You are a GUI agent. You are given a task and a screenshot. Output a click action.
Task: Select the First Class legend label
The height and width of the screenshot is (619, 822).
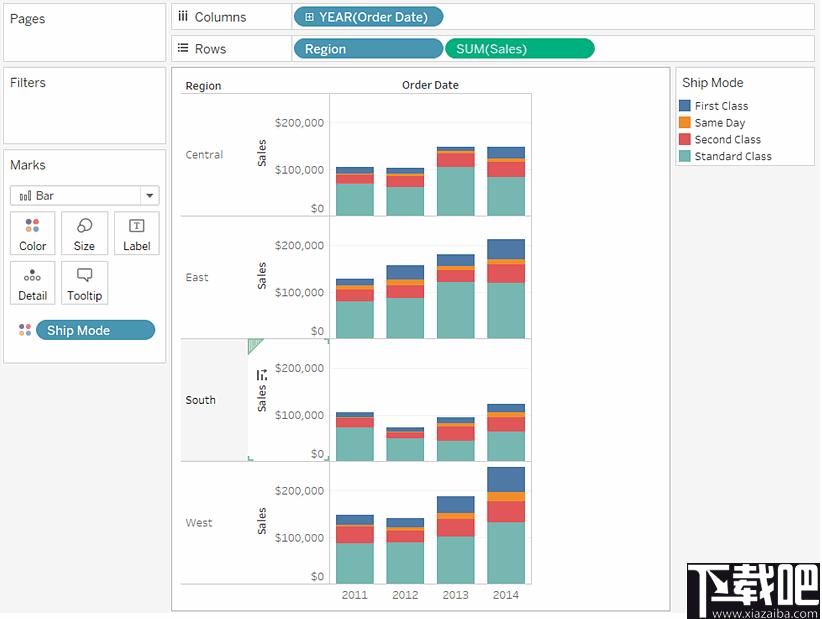pos(721,106)
